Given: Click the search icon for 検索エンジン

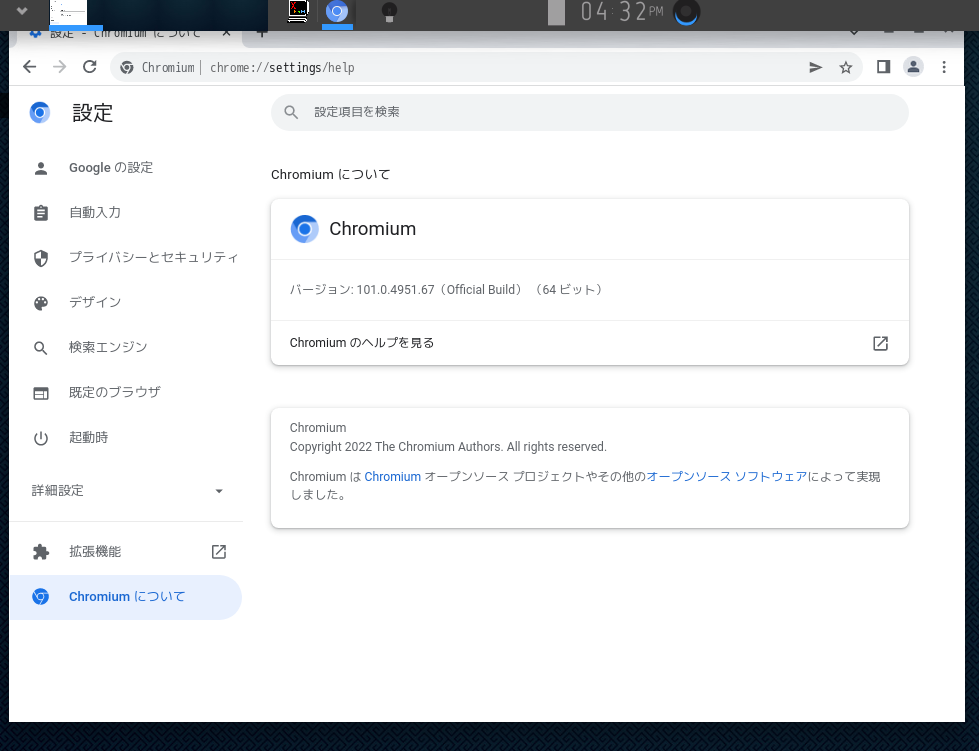Looking at the screenshot, I should pos(41,348).
